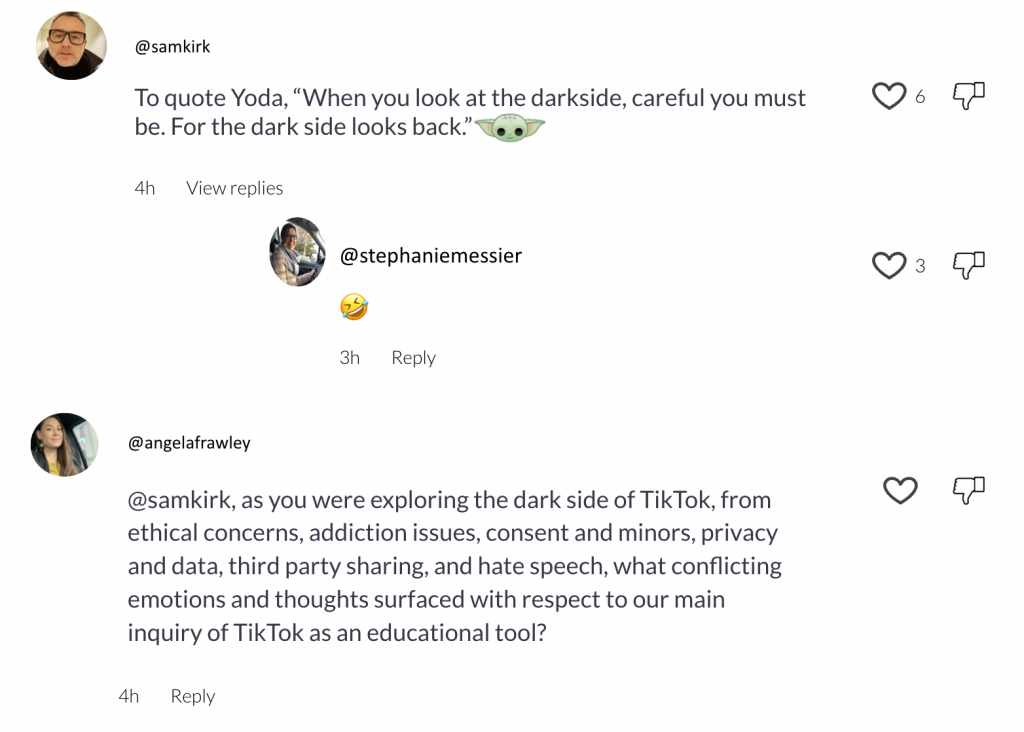Click the laughing emoji in the reply
Screen dimensions: 1024x732
(x=354, y=307)
